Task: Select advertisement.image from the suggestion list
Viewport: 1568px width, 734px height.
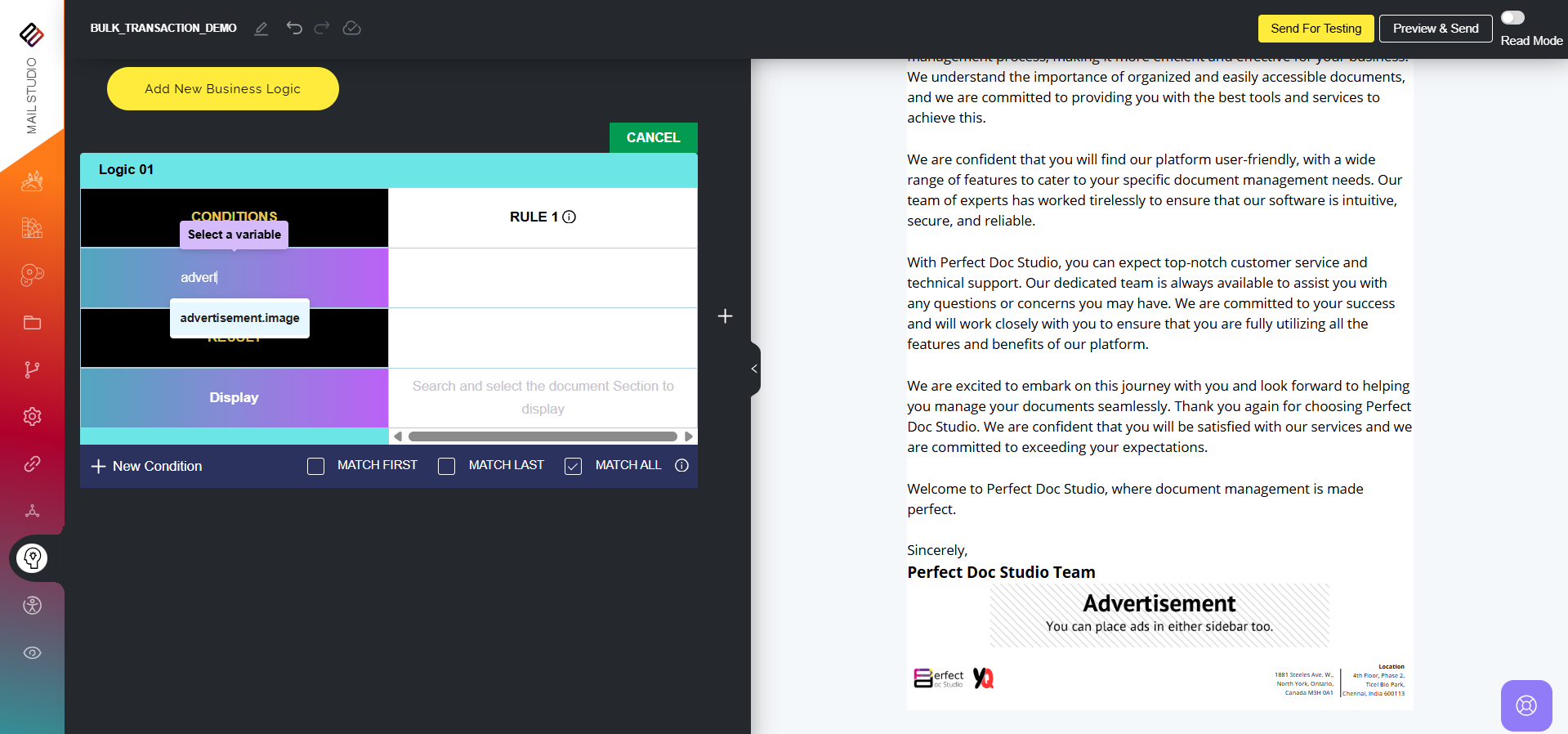Action: 239,318
